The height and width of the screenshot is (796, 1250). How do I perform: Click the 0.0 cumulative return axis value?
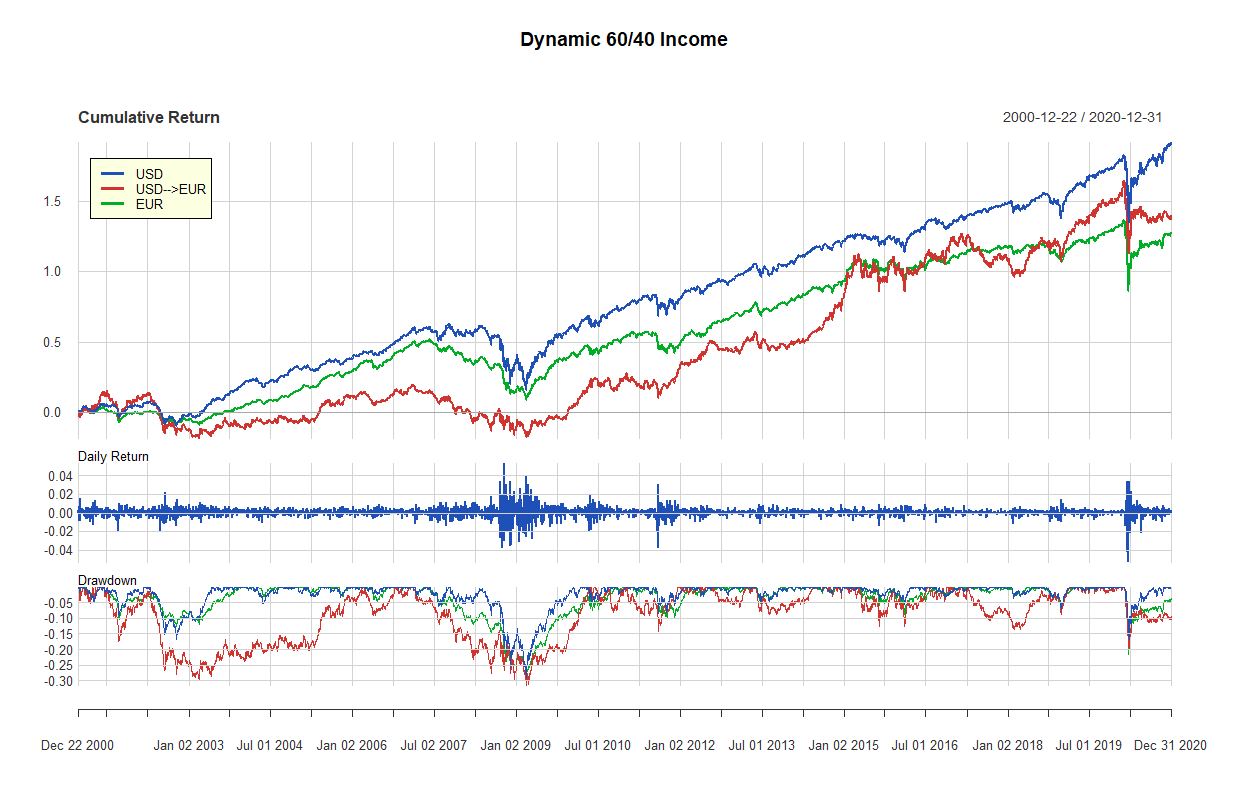(51, 412)
